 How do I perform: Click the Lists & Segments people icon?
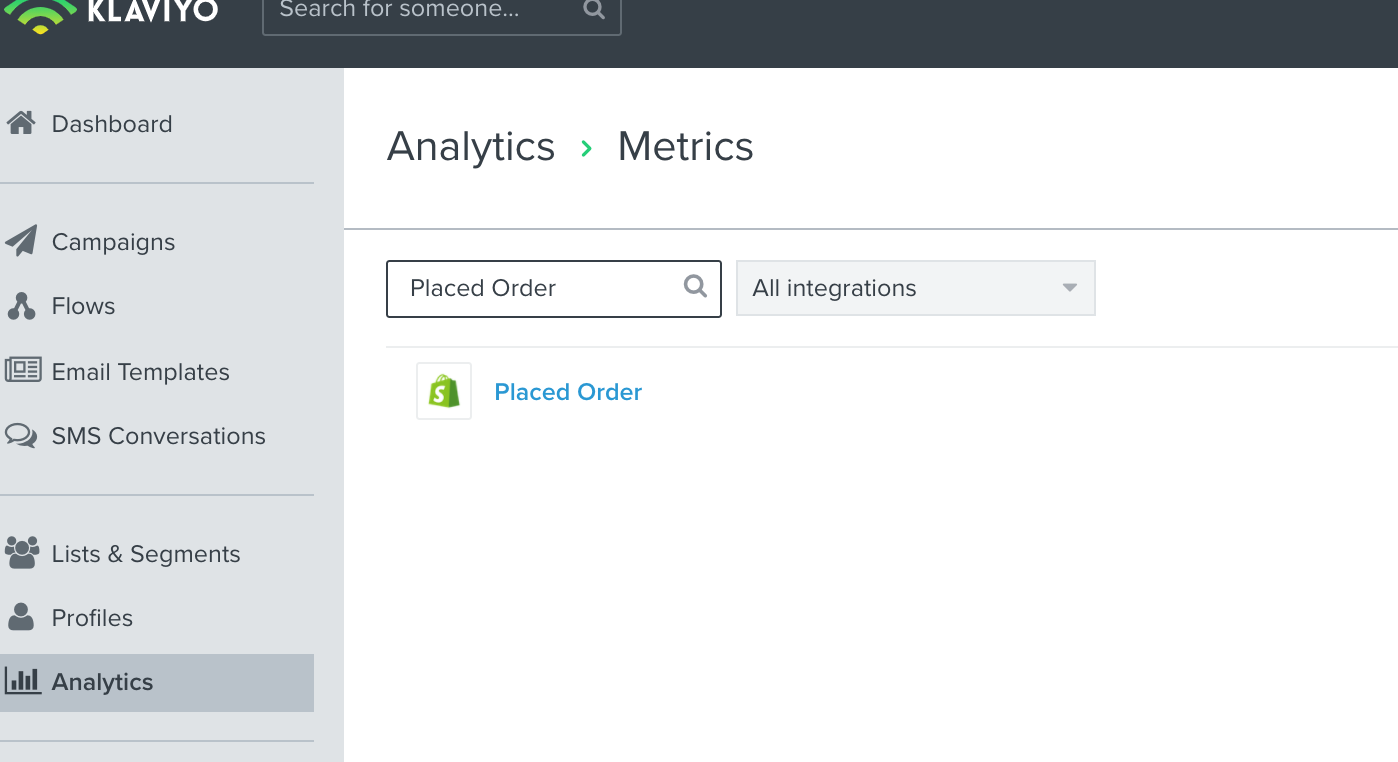pyautogui.click(x=22, y=552)
